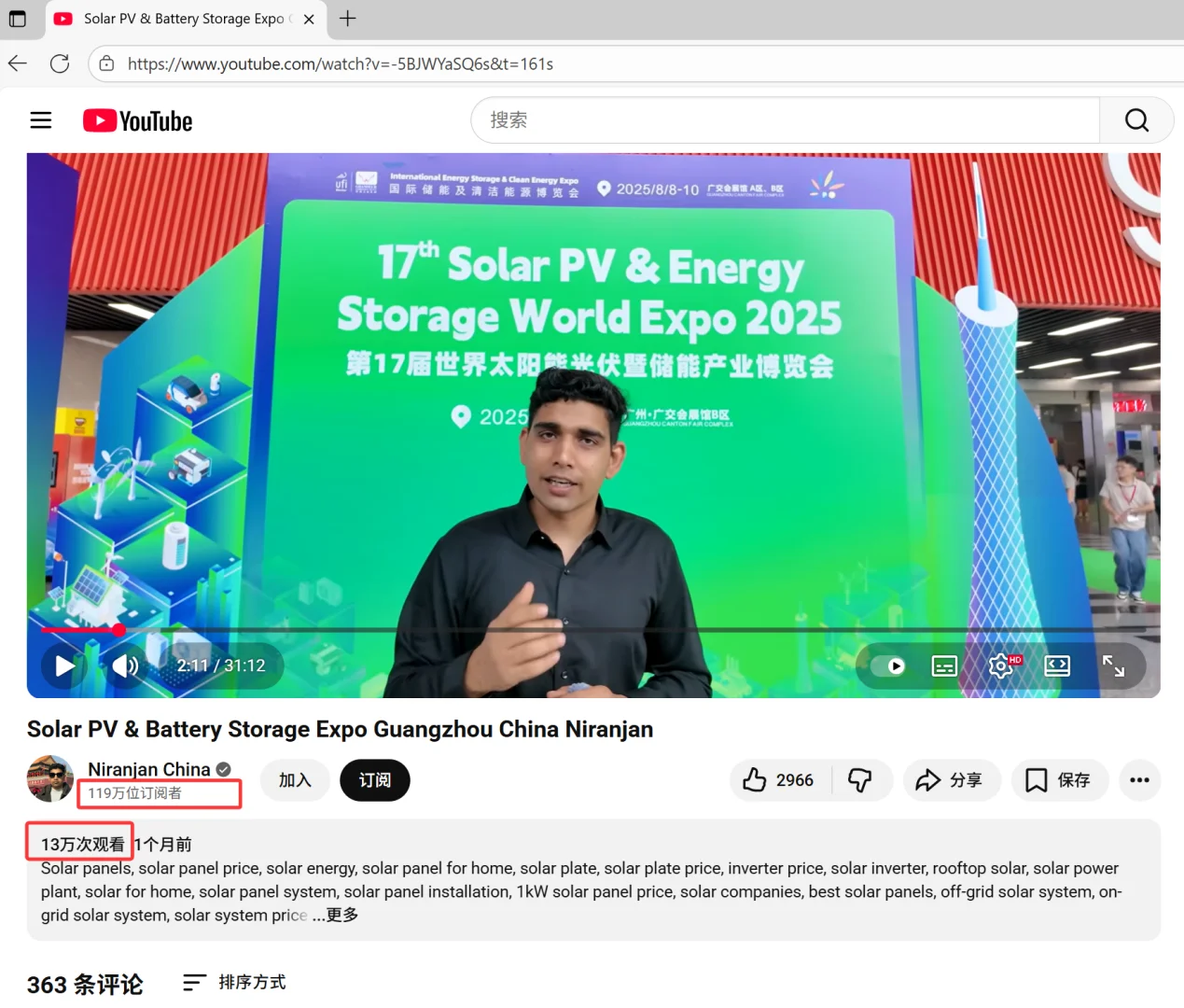Viewport: 1184px width, 1008px height.
Task: Click the 119万位订阅者 subscriber count
Action: (135, 793)
